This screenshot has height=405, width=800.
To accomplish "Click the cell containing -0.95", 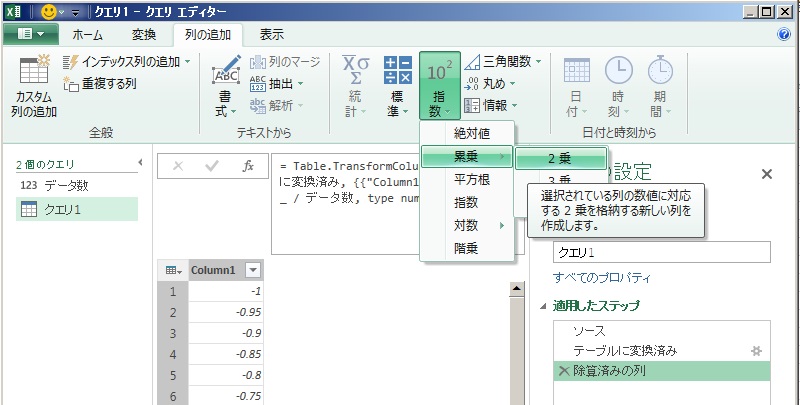I will (226, 312).
